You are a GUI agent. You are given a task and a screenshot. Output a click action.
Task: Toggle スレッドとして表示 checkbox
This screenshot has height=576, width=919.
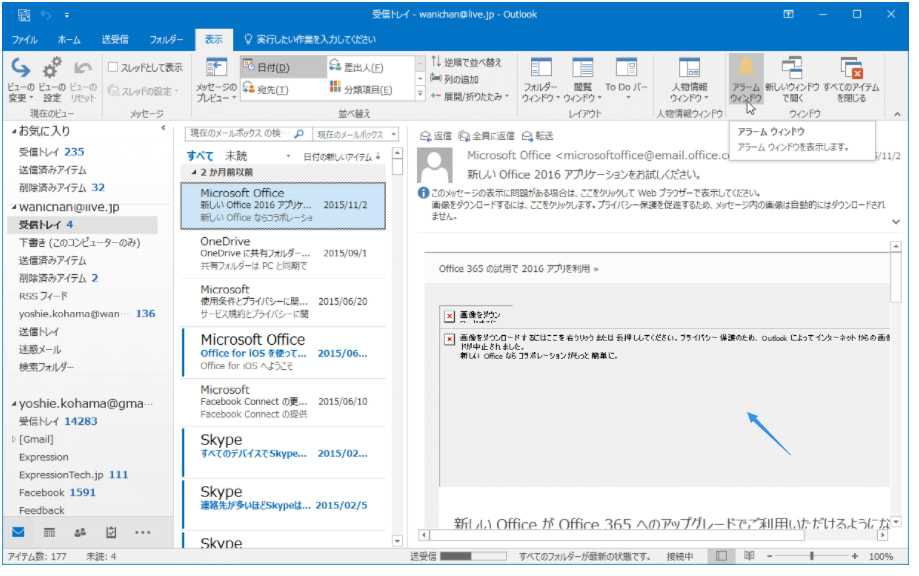coord(113,67)
